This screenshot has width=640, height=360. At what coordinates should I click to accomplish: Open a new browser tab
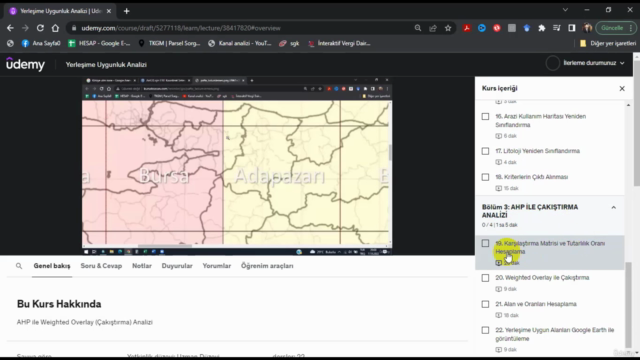(x=127, y=11)
